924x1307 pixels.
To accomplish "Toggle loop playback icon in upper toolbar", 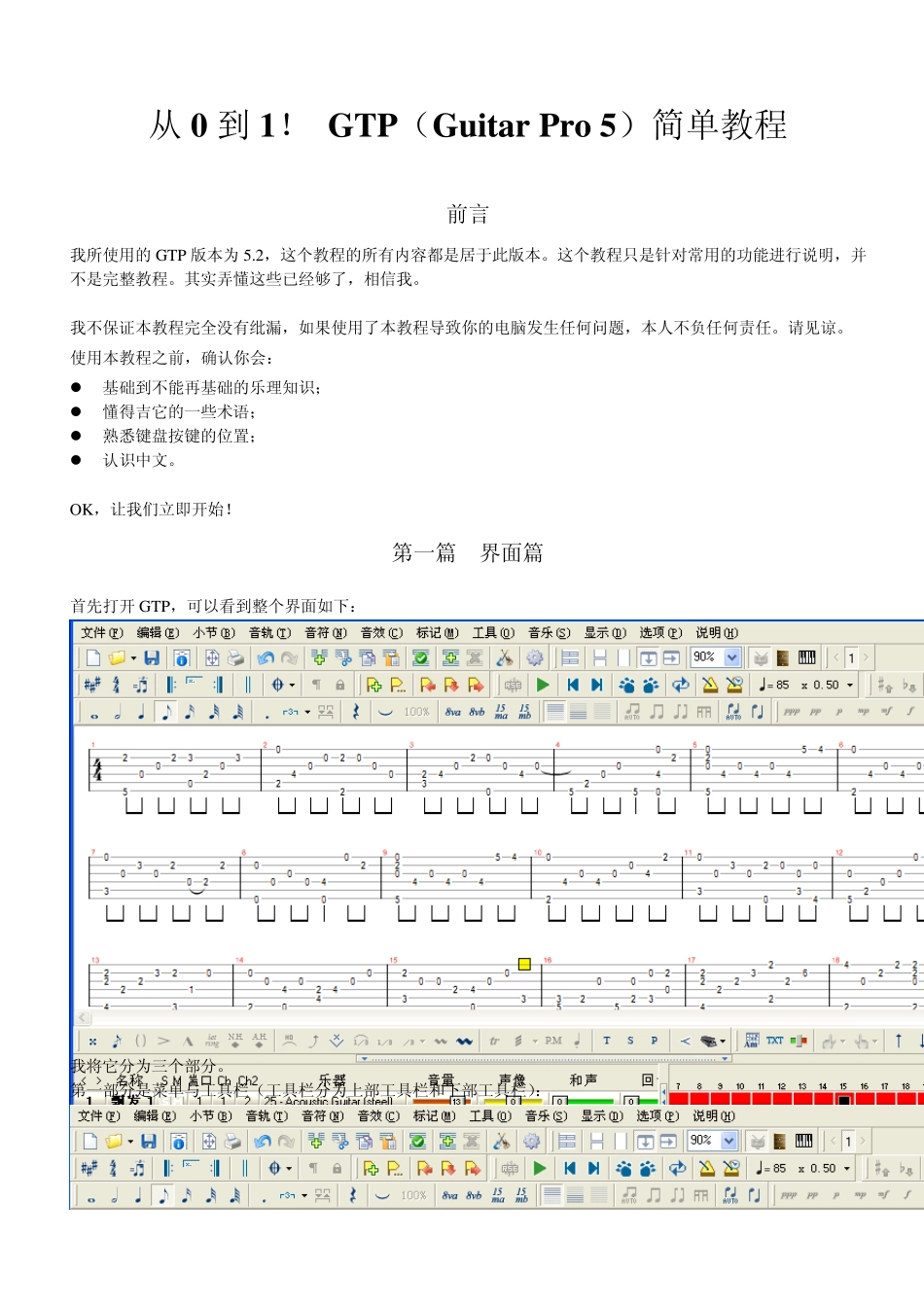I will [681, 685].
